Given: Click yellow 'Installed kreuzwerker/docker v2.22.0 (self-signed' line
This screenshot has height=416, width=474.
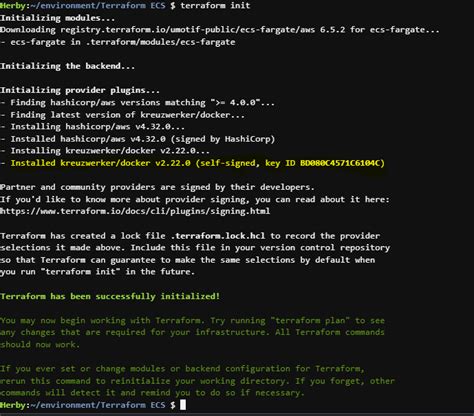Looking at the screenshot, I should coord(192,163).
